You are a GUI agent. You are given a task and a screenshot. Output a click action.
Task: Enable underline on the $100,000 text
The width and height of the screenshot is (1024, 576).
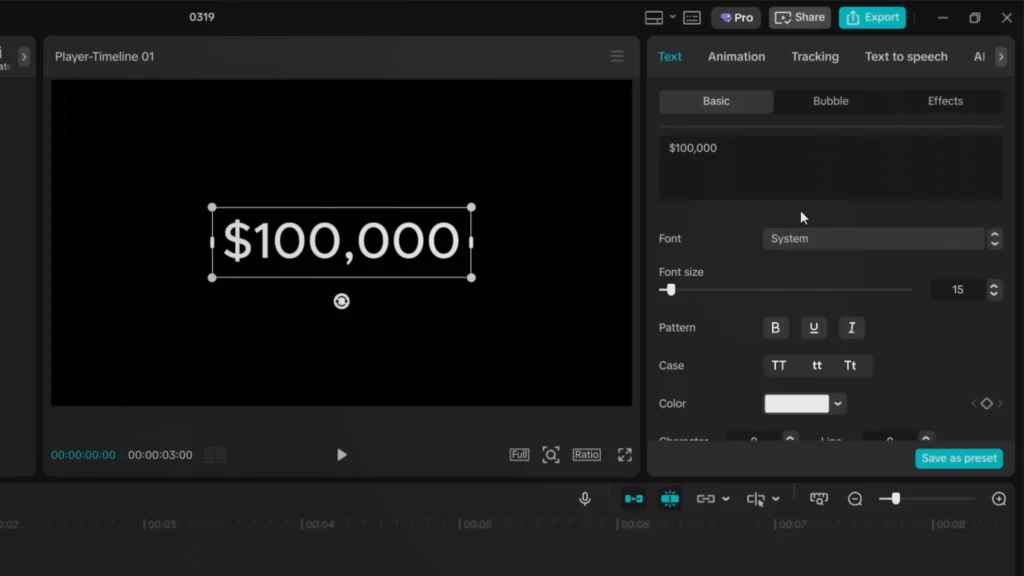pyautogui.click(x=814, y=328)
